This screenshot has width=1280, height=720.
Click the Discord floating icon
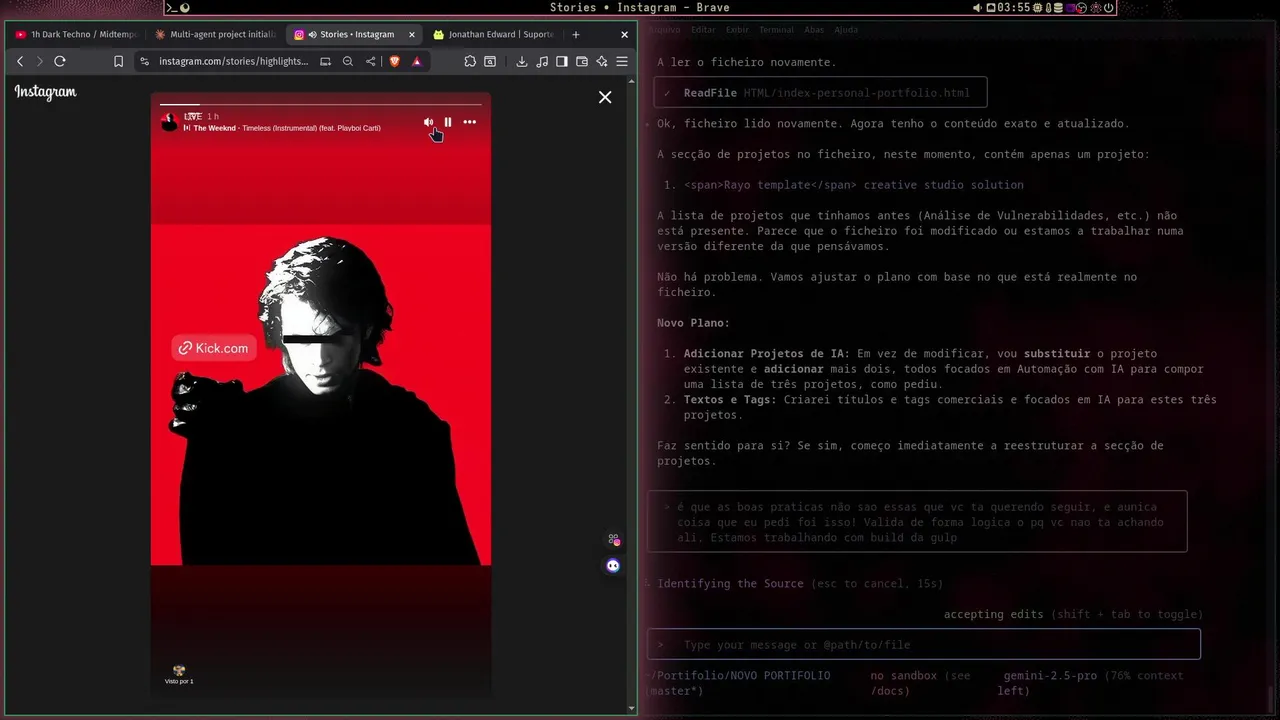pyautogui.click(x=613, y=565)
